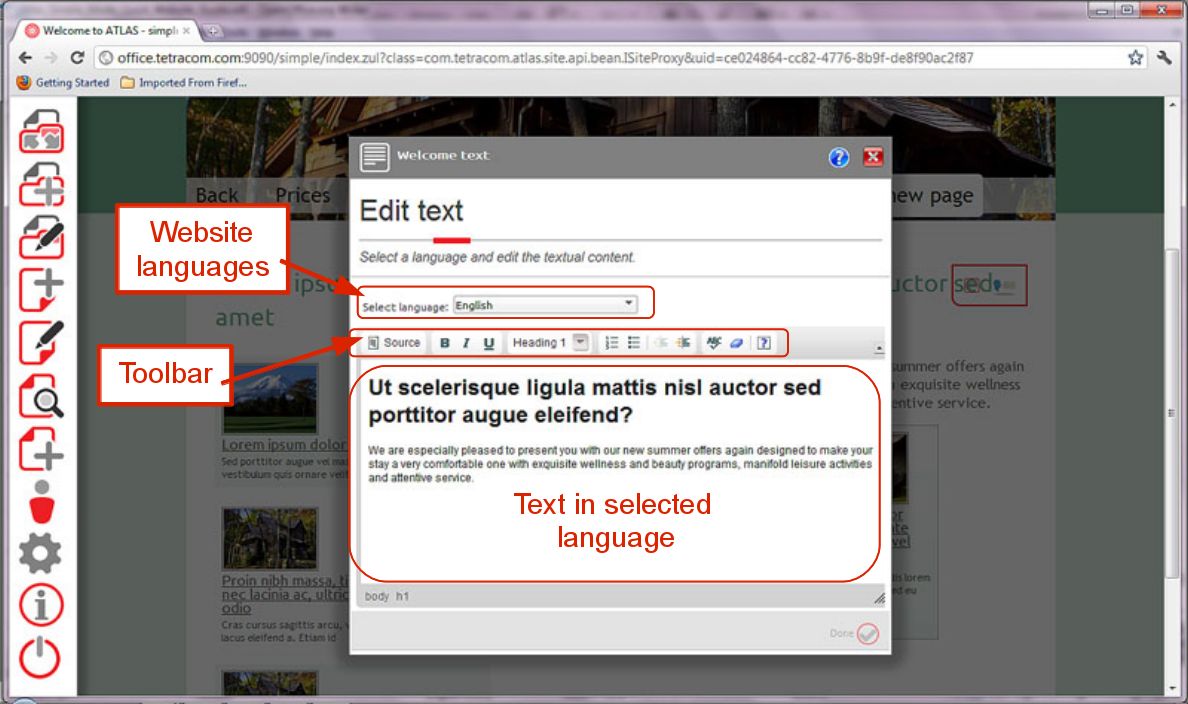1188x704 pixels.
Task: Click the sidebar power logout icon
Action: [41, 658]
